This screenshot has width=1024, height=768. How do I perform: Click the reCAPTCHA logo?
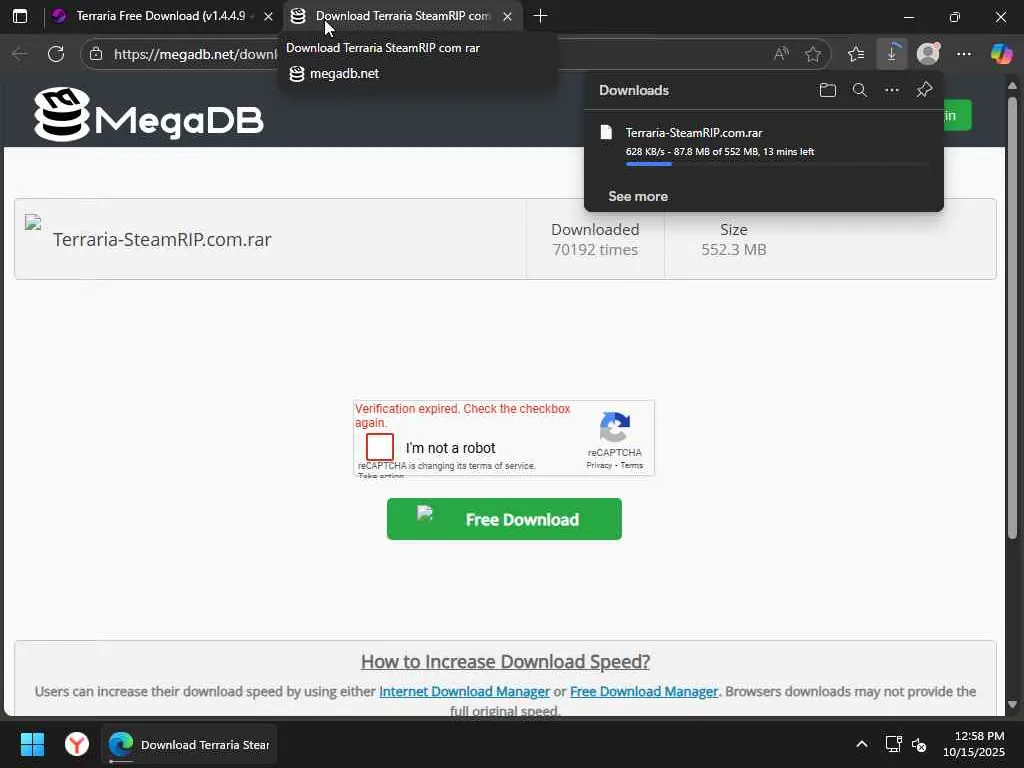click(x=615, y=427)
